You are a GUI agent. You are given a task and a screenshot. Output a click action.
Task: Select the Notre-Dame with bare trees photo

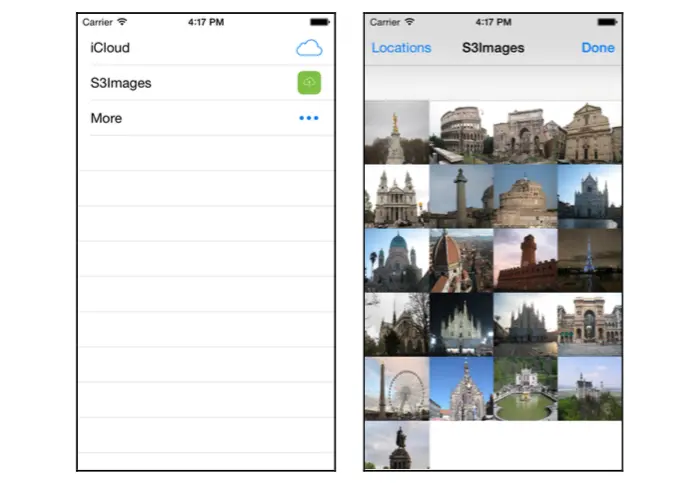(397, 324)
